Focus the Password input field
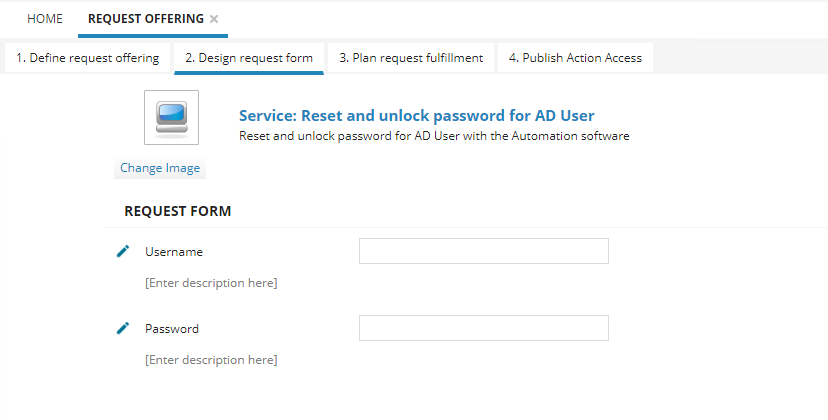 pos(484,328)
